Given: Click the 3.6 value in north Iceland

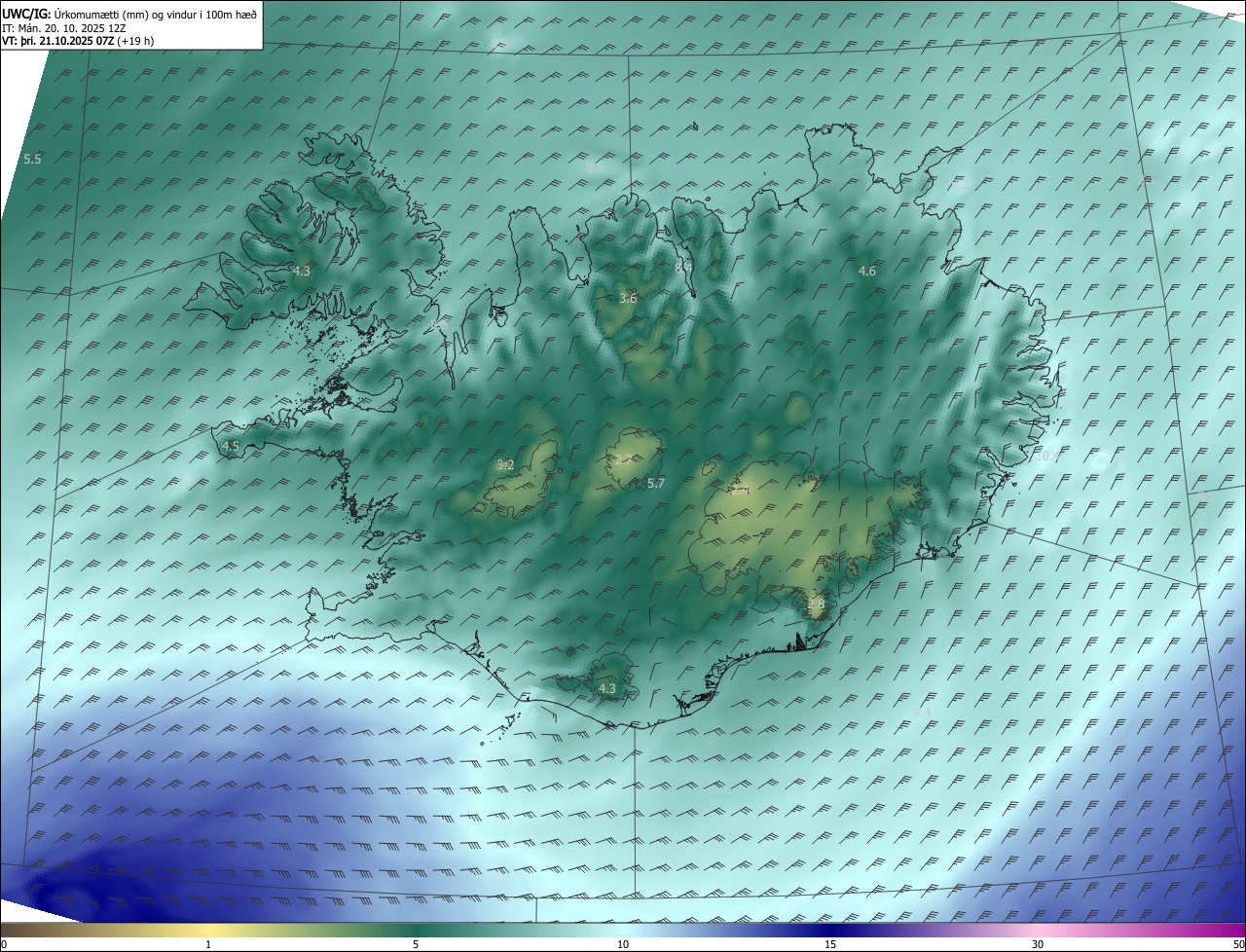Looking at the screenshot, I should click(x=628, y=298).
